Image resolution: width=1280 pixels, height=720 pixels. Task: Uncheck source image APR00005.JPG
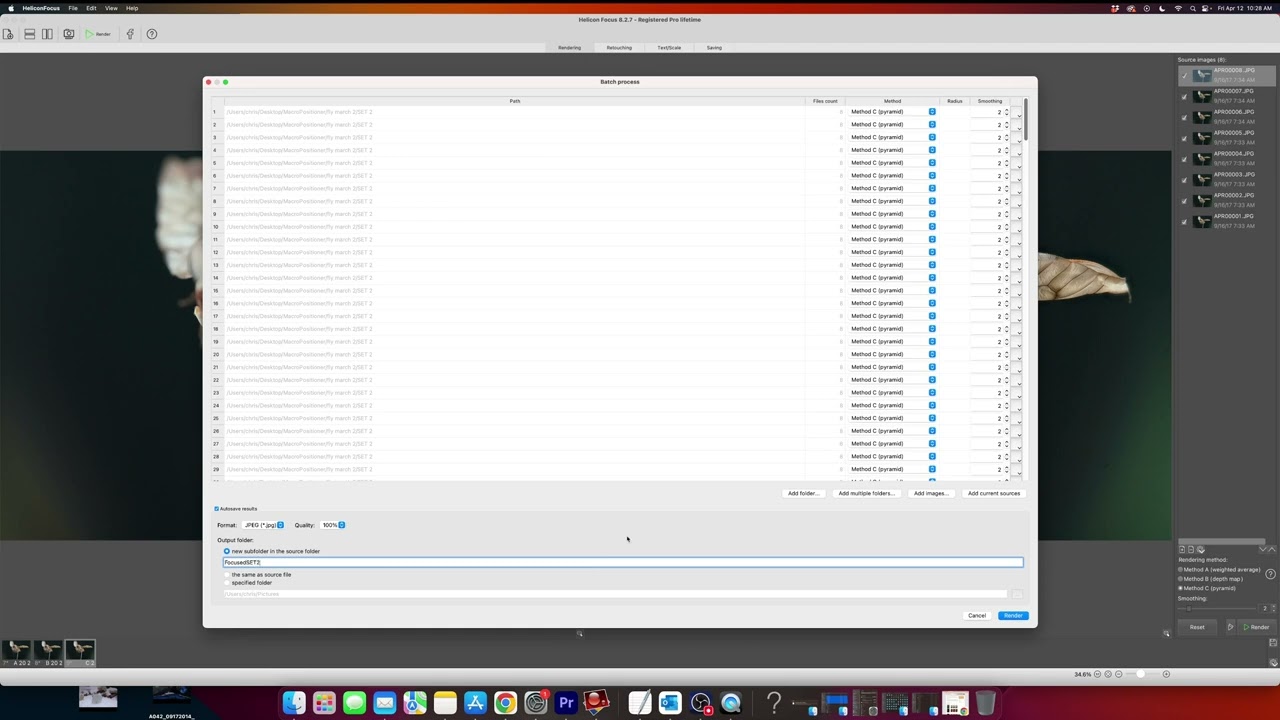1185,138
